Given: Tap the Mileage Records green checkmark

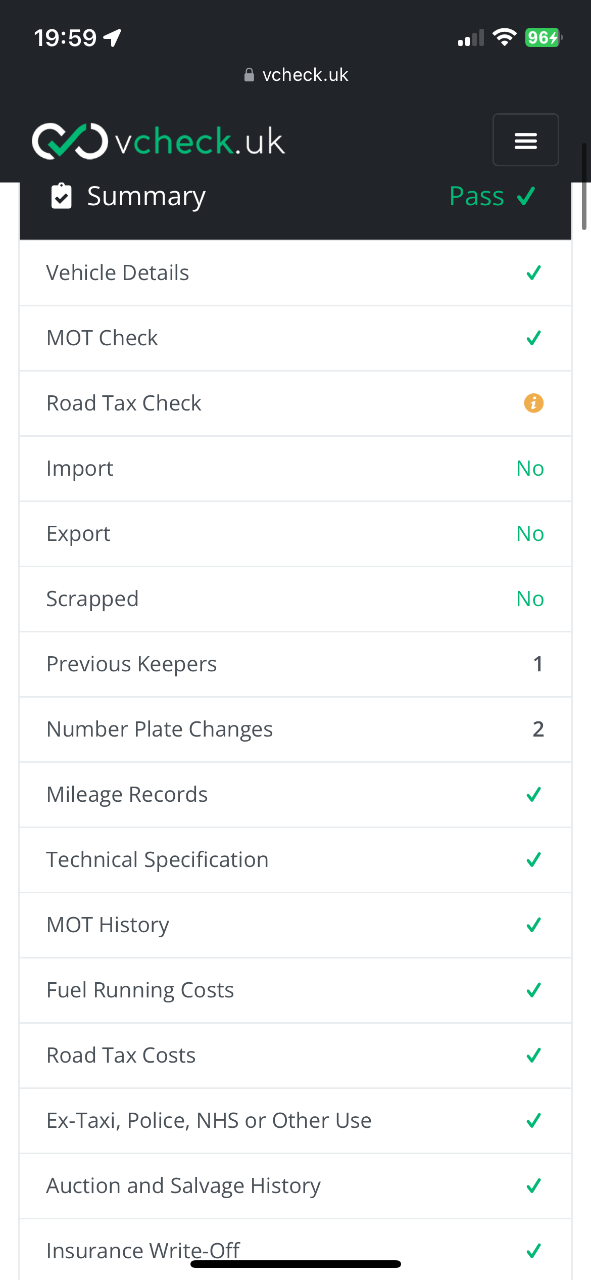Looking at the screenshot, I should click(534, 794).
